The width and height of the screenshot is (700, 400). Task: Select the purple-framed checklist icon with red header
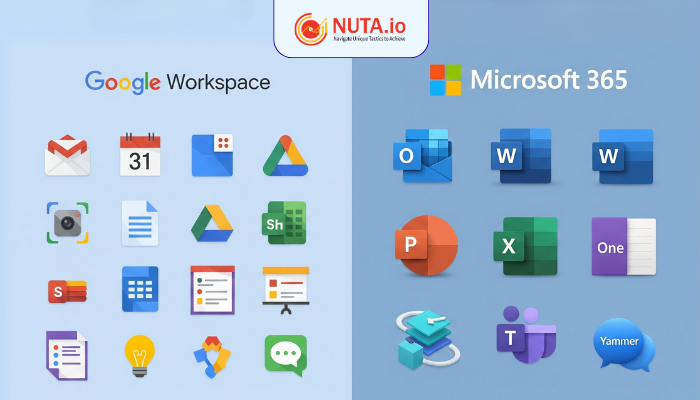(212, 290)
